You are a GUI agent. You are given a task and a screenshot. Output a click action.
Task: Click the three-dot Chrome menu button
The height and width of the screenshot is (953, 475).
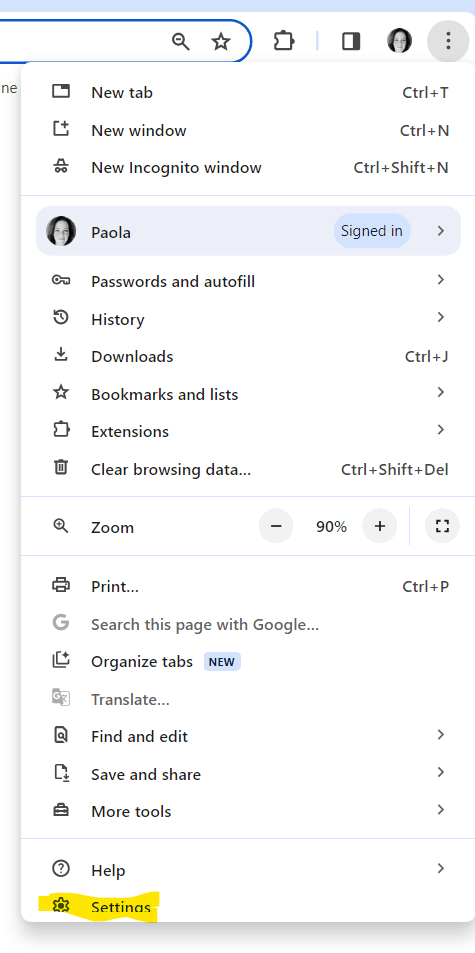[x=448, y=41]
